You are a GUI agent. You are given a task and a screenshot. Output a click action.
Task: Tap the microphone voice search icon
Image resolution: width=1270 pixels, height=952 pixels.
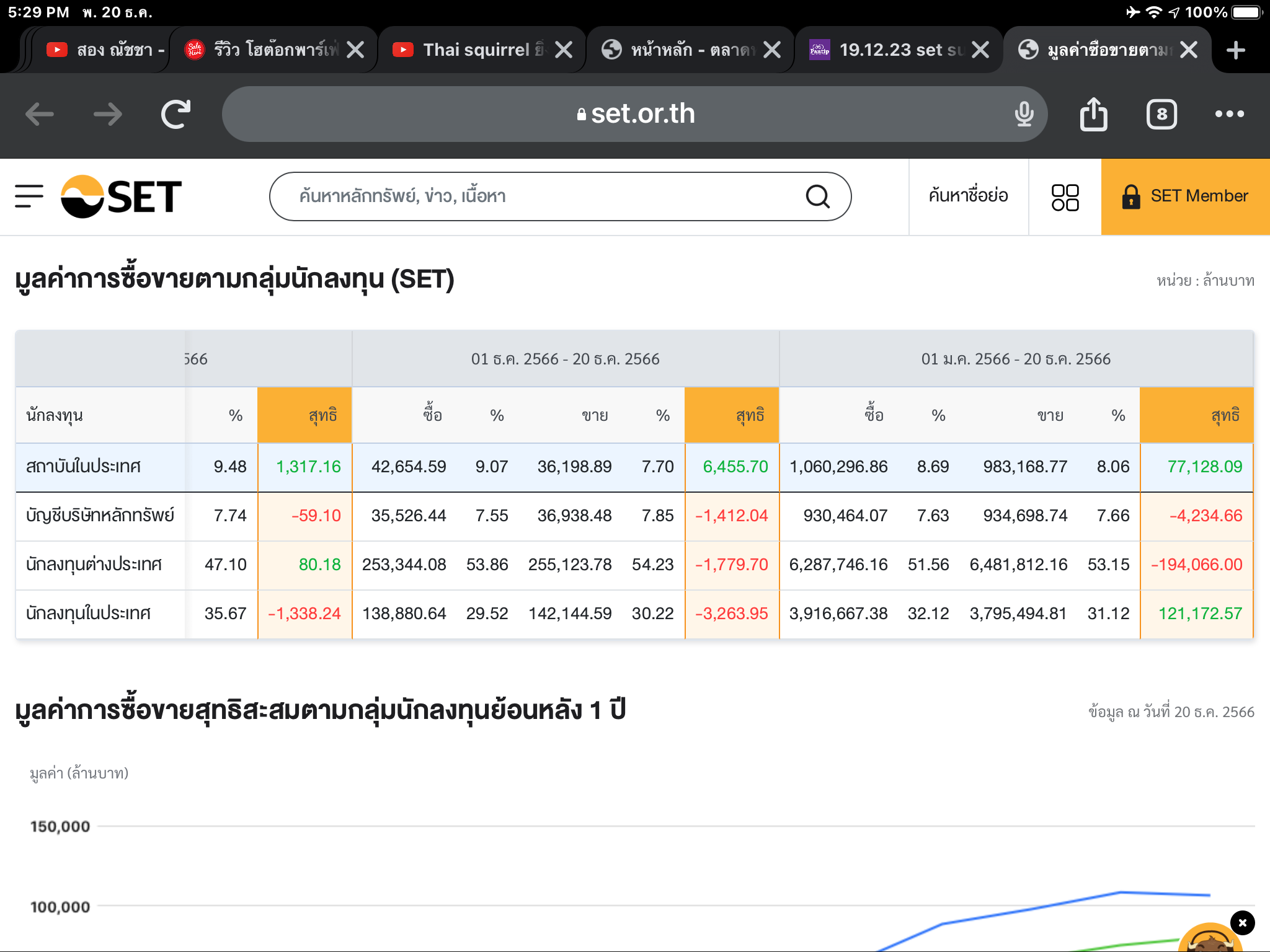(1024, 114)
